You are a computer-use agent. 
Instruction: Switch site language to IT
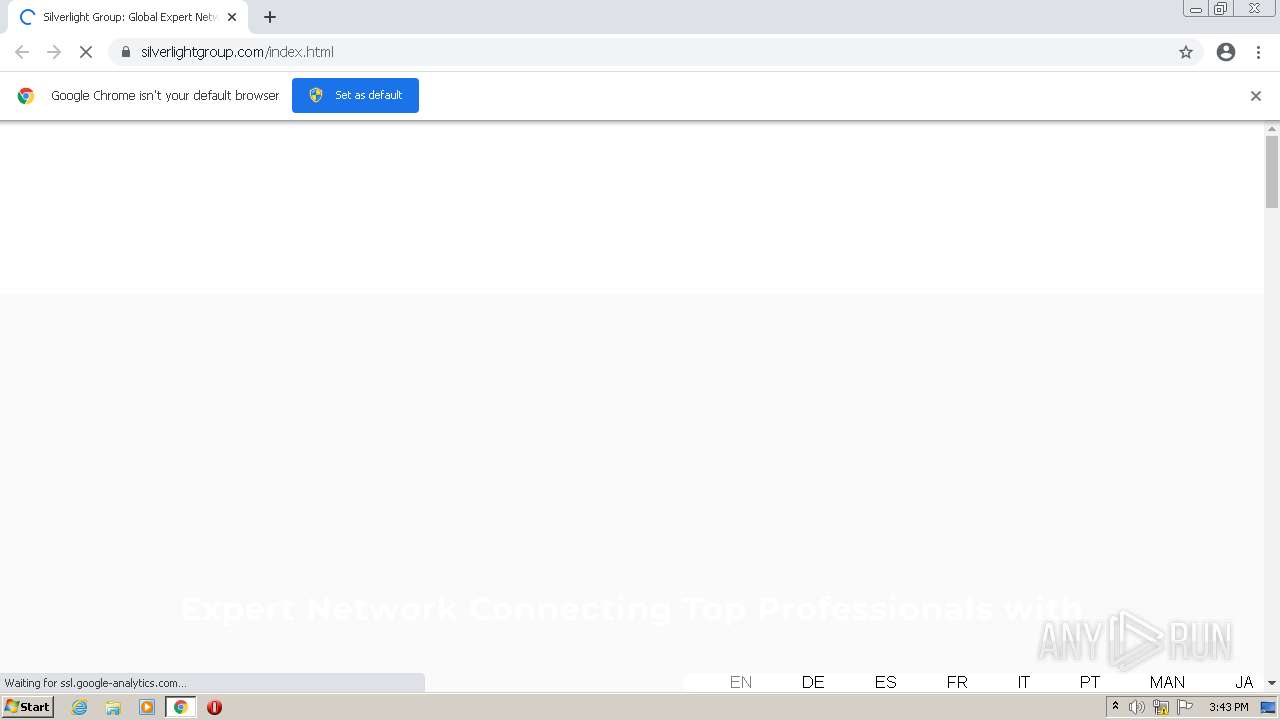pyautogui.click(x=1024, y=682)
